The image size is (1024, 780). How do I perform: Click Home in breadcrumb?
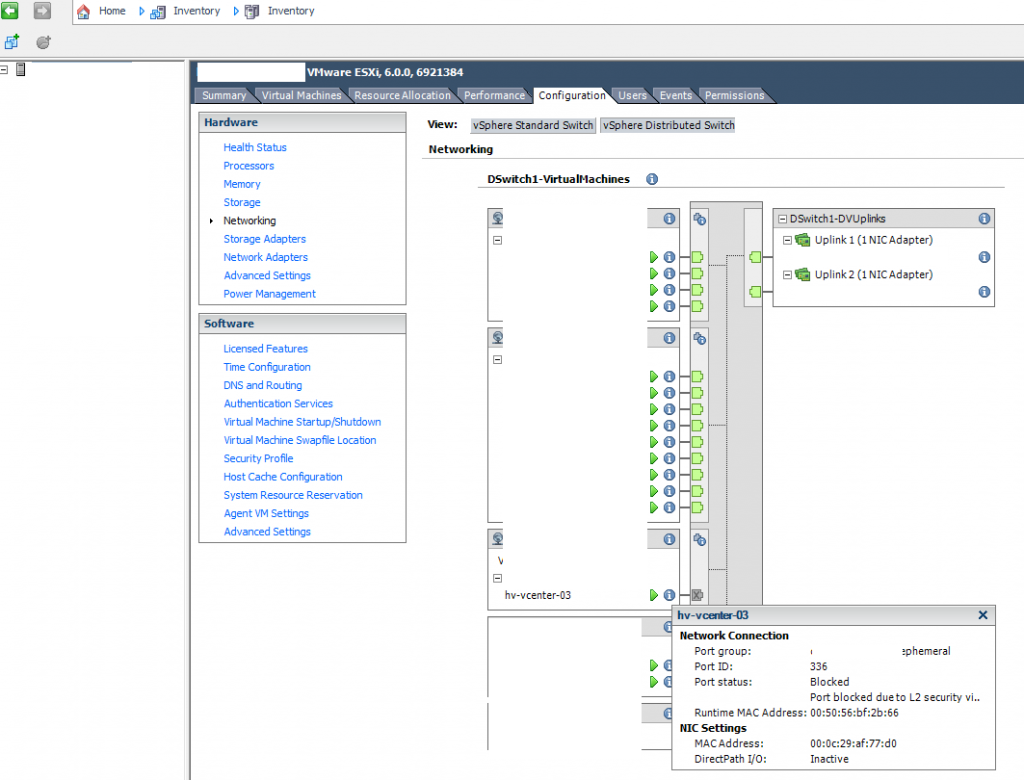click(x=112, y=11)
